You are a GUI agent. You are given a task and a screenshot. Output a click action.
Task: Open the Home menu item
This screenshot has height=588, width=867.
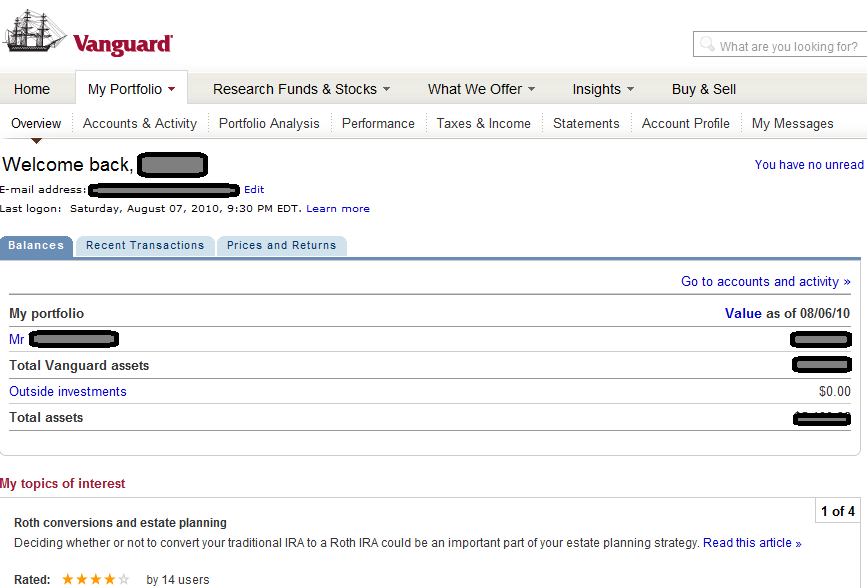[x=32, y=89]
